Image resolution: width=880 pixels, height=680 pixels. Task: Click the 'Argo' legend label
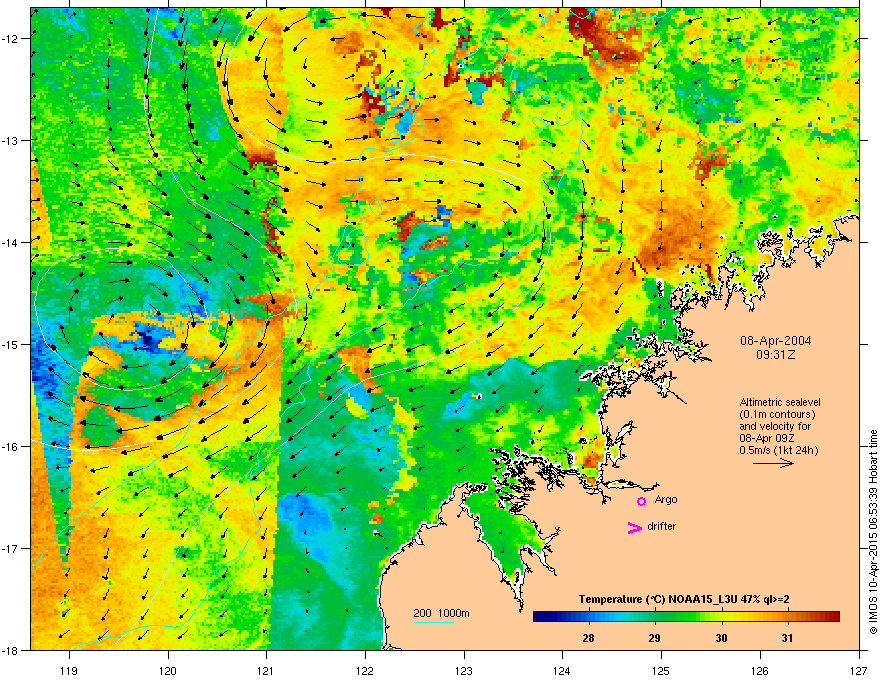(666, 499)
